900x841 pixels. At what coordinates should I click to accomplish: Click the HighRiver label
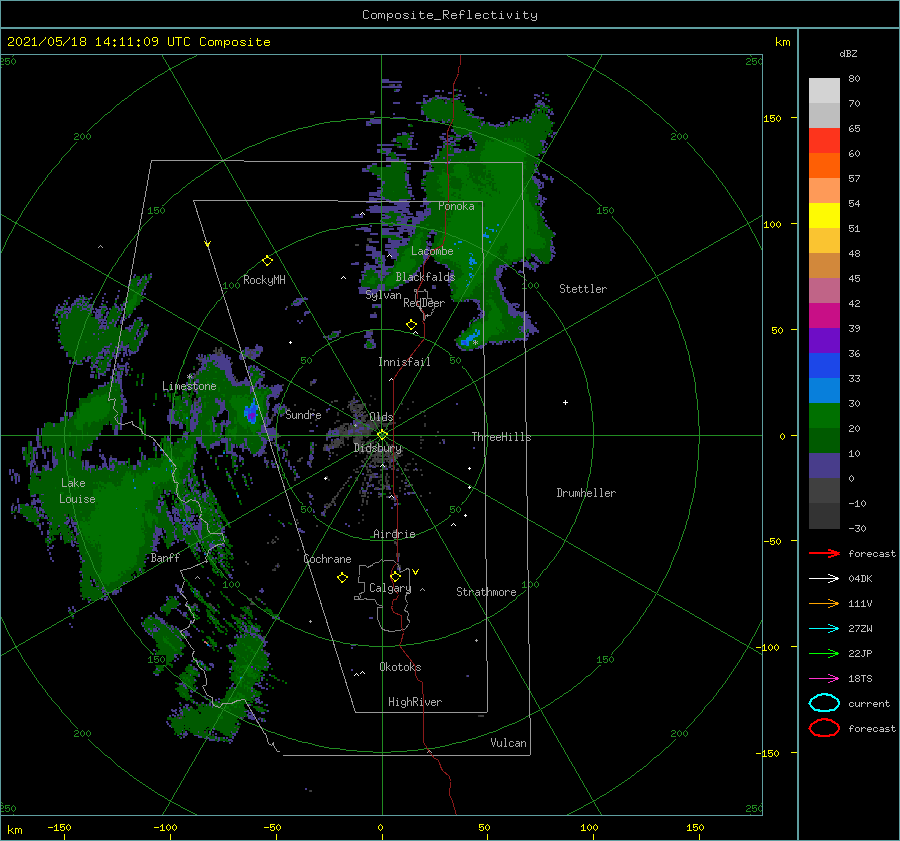pyautogui.click(x=415, y=702)
